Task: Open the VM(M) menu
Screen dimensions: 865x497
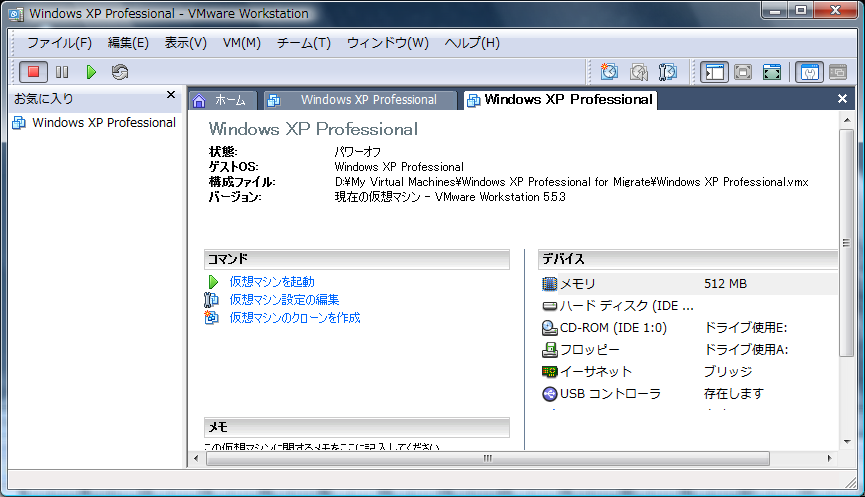Action: click(242, 42)
